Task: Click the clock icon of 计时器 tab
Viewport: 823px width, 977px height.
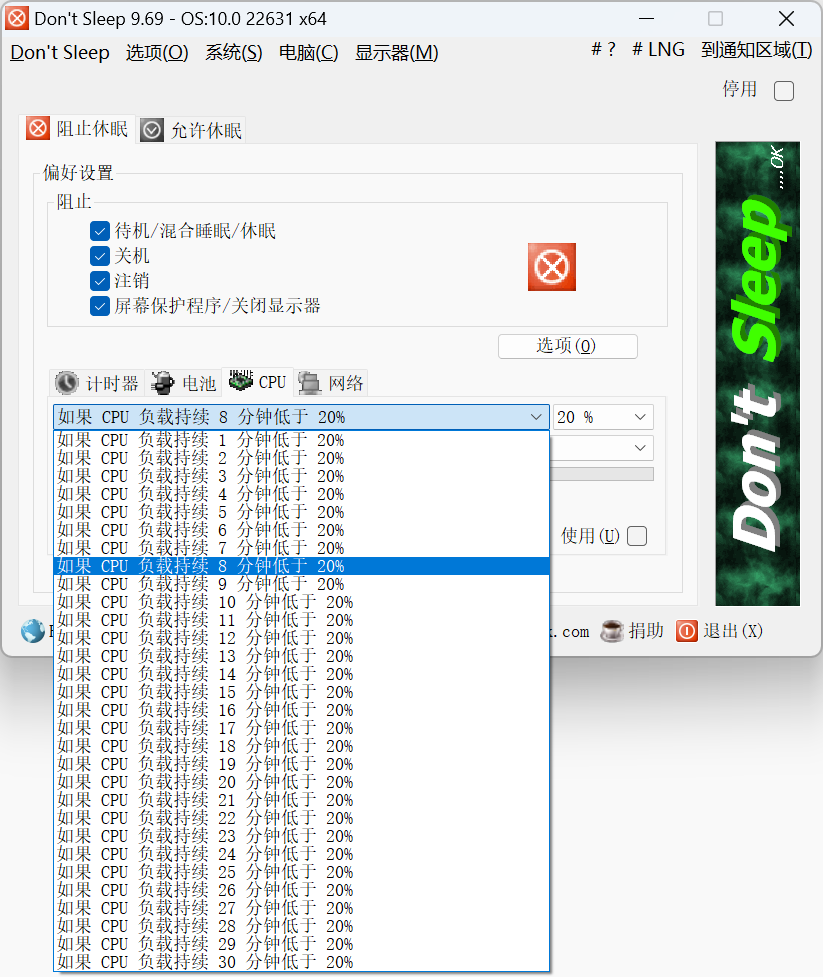Action: click(x=67, y=383)
